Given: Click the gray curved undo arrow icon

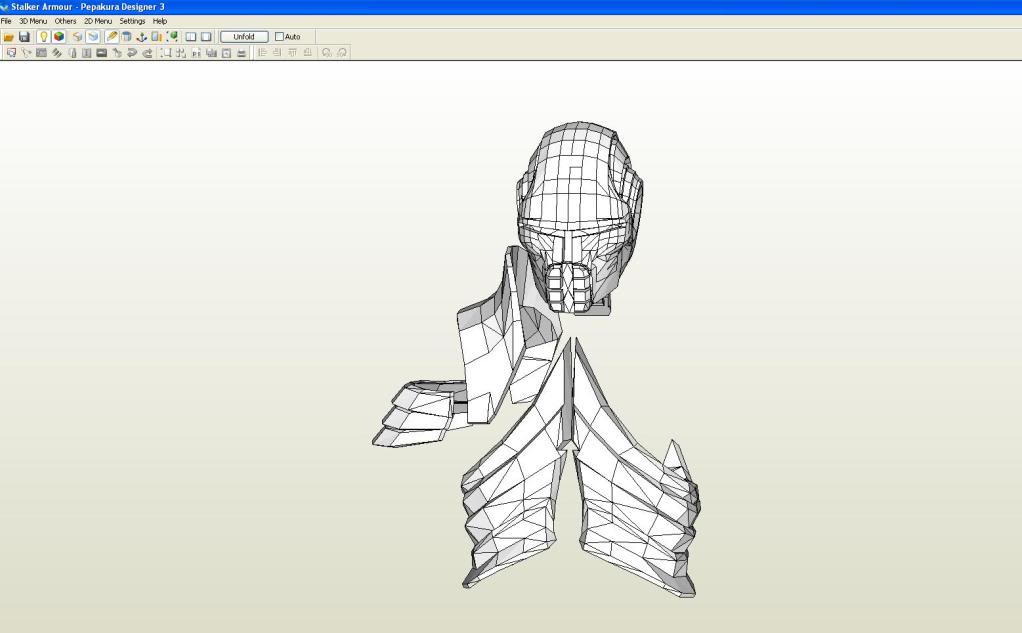Looking at the screenshot, I should (132, 53).
